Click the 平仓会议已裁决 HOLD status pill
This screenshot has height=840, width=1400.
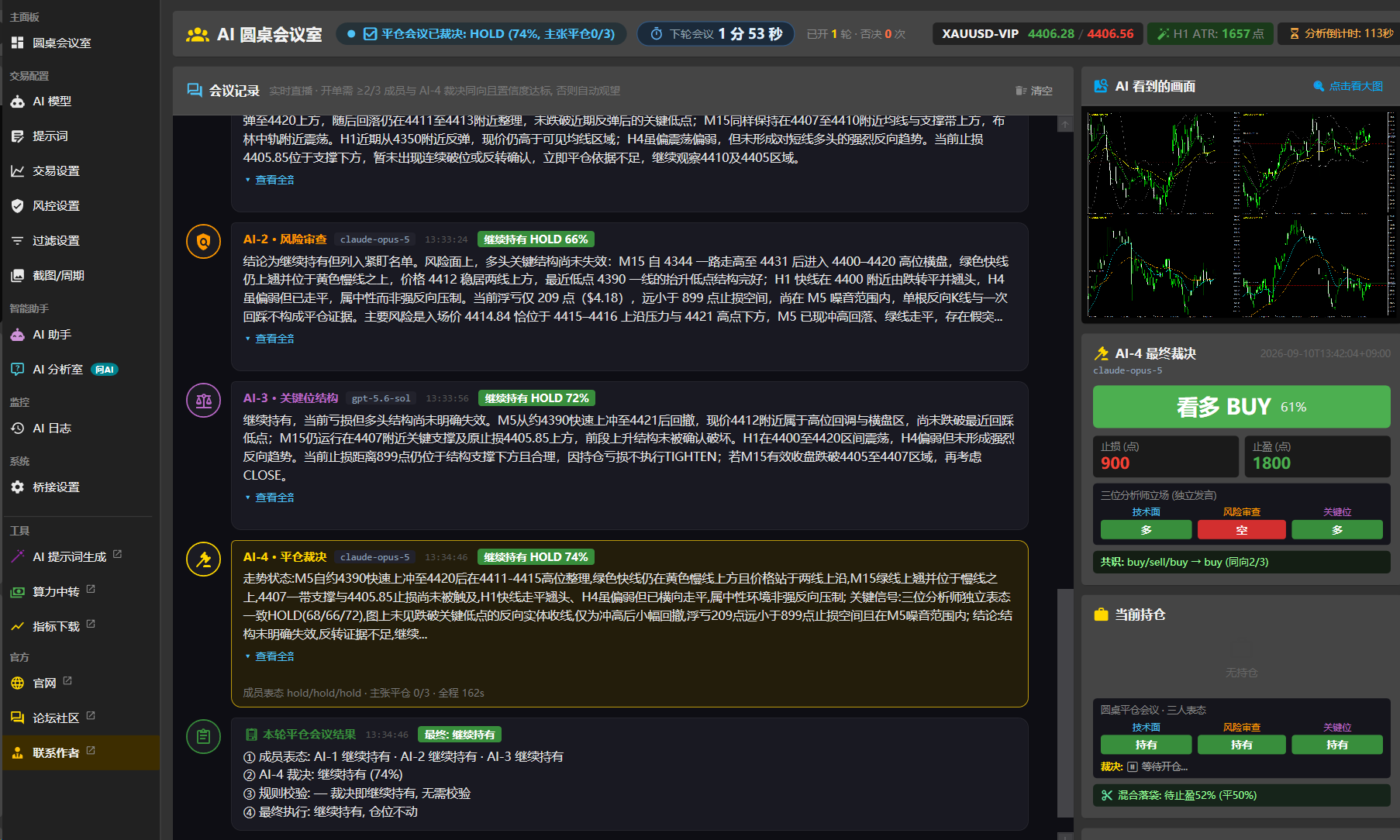pos(481,34)
